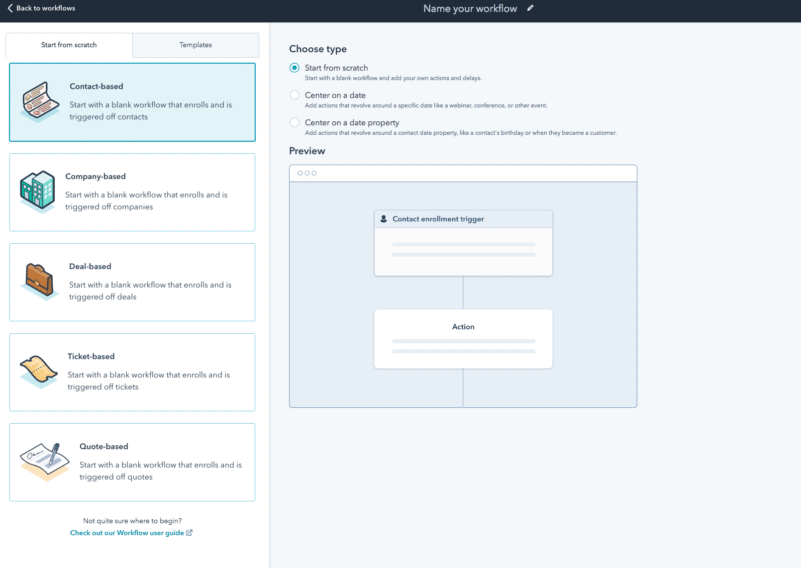Viewport: 801px width, 568px height.
Task: Open the Workflow user guide link
Action: [131, 533]
